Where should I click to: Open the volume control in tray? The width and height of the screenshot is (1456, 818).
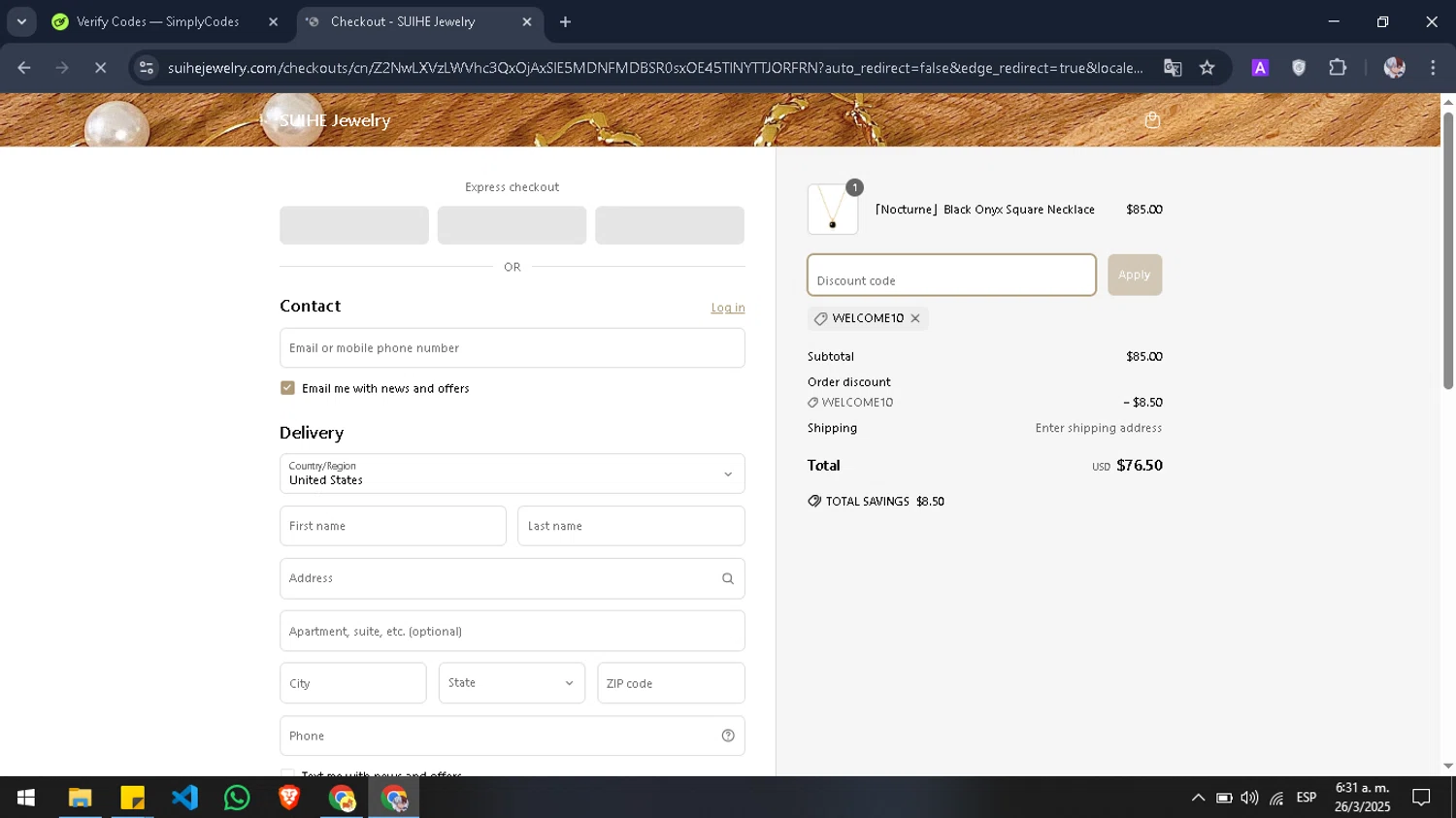[1250, 798]
